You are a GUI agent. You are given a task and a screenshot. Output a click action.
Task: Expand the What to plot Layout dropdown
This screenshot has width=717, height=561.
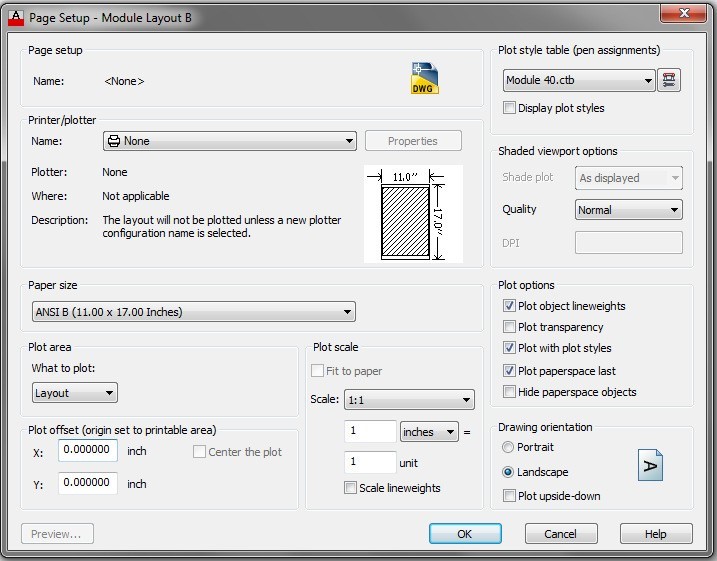click(74, 393)
